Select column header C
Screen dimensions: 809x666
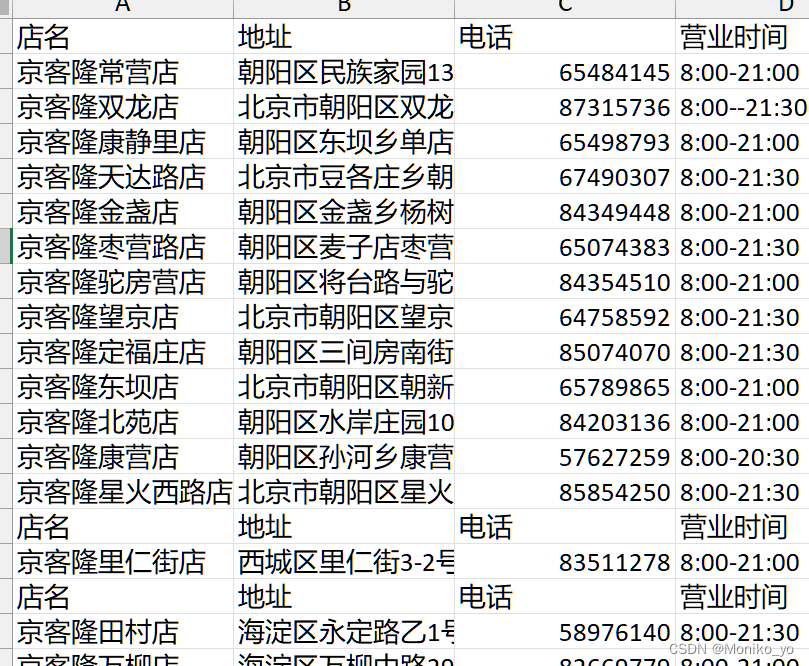(563, 8)
